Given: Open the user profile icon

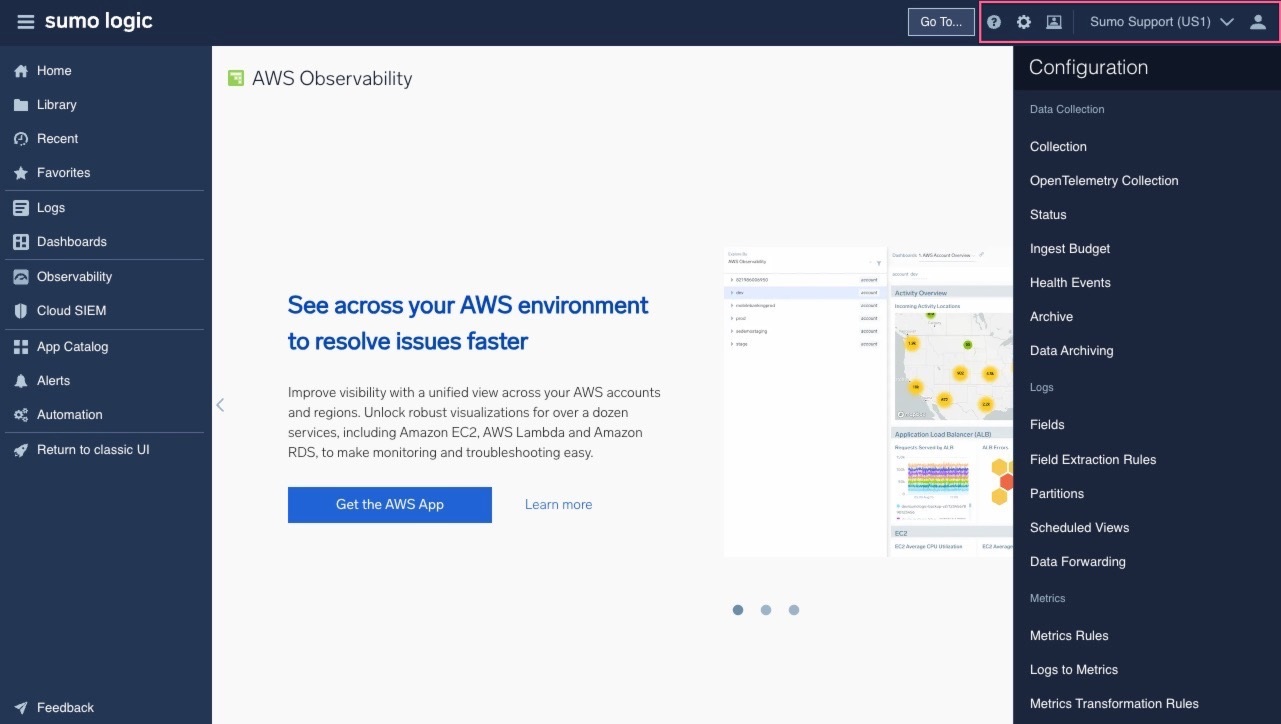Looking at the screenshot, I should click(x=1258, y=22).
